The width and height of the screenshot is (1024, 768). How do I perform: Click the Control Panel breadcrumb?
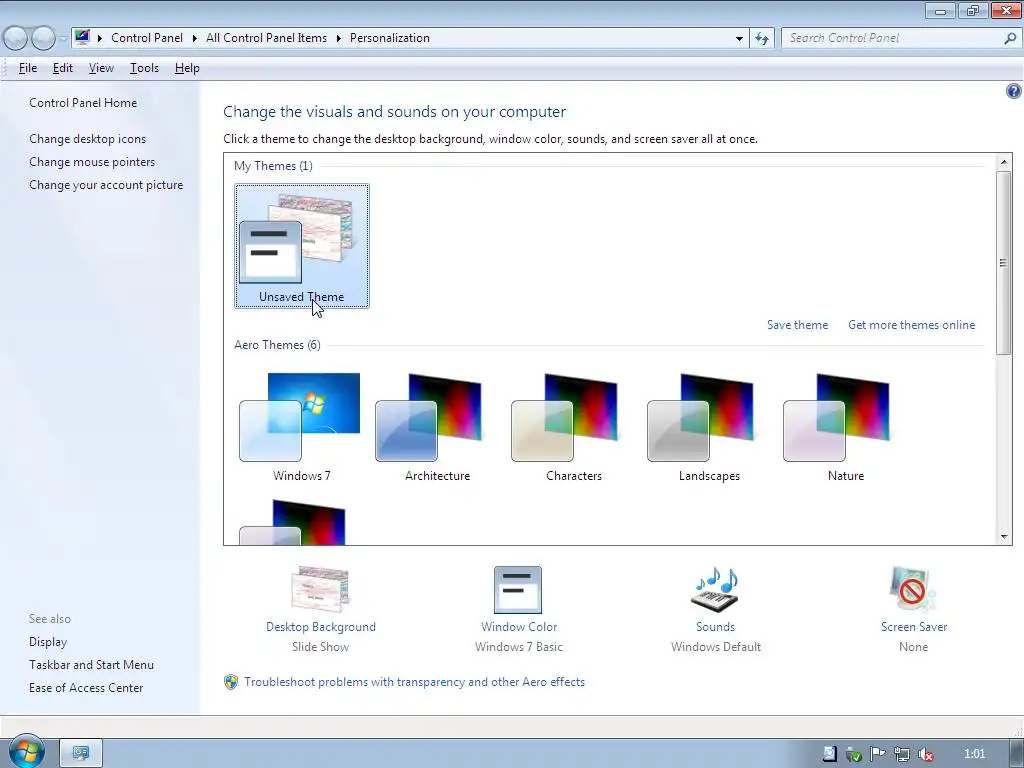click(x=147, y=38)
